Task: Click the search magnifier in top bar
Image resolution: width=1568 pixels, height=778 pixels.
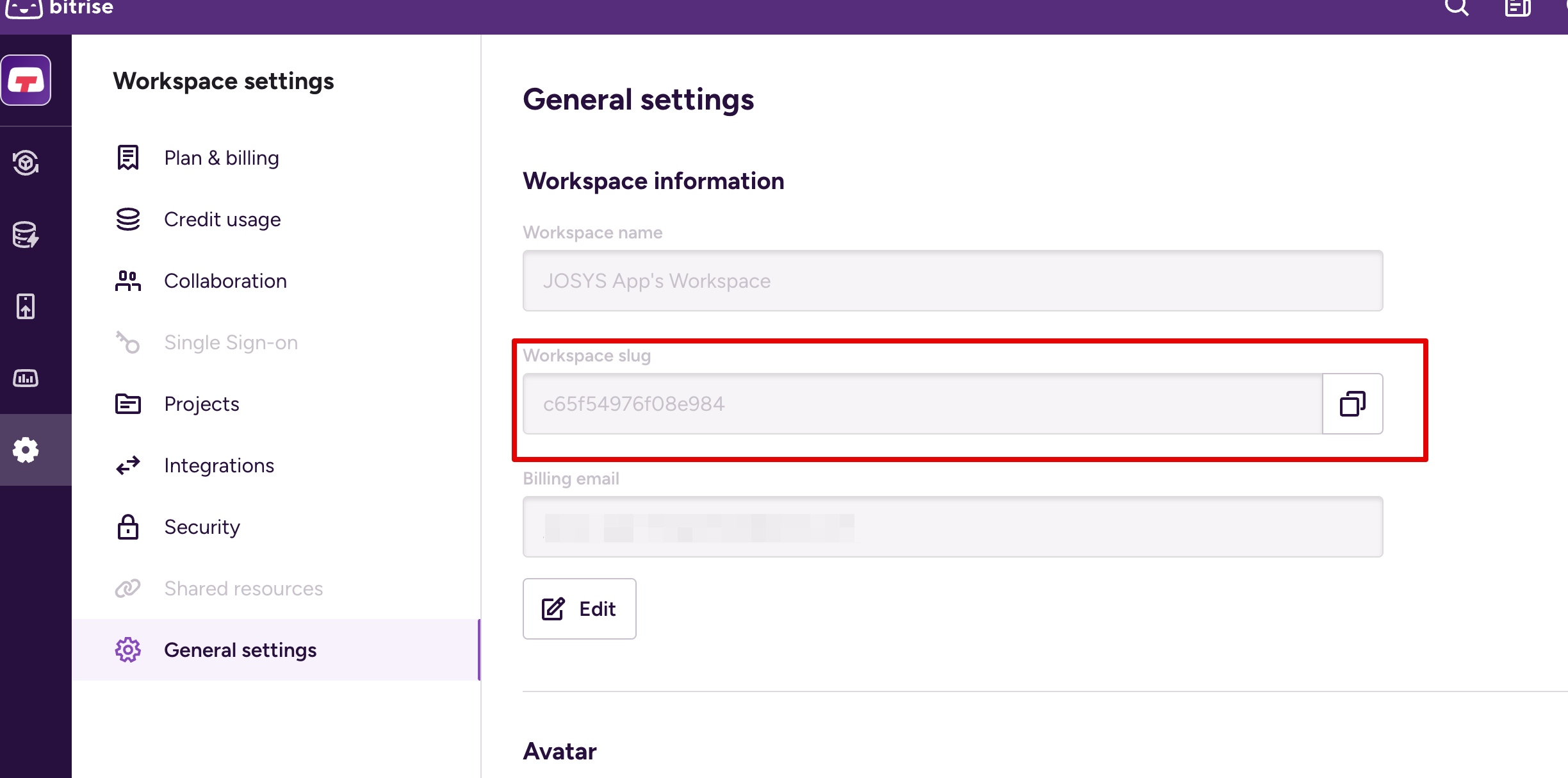Action: (1456, 8)
